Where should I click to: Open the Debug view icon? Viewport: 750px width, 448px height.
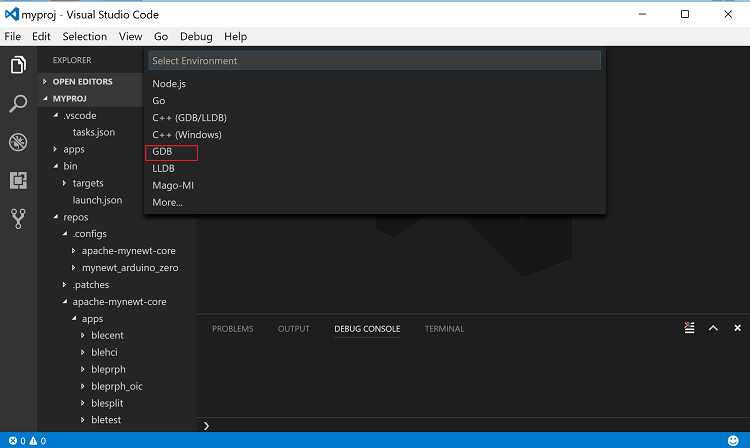(18, 142)
